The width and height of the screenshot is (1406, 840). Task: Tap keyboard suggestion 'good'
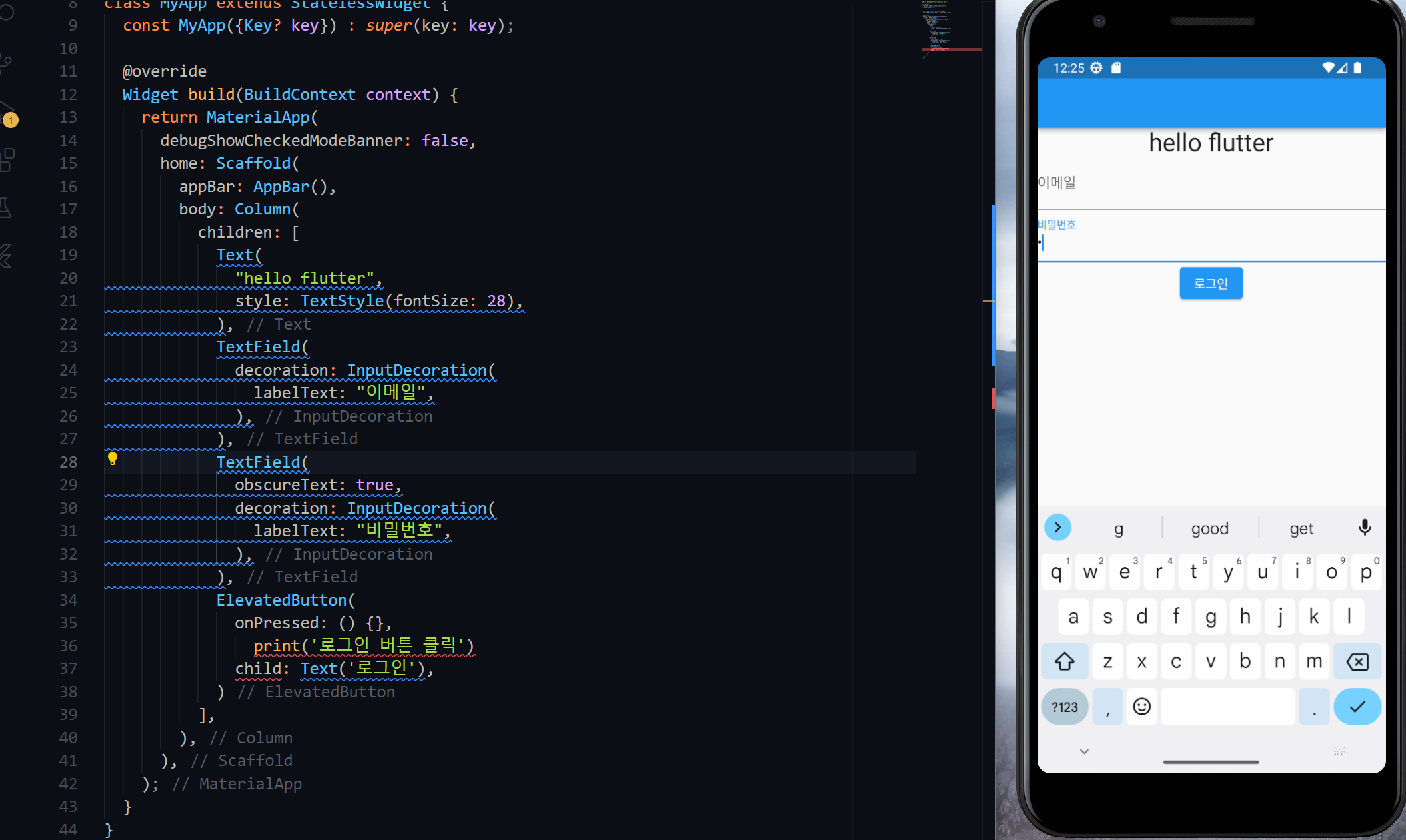pyautogui.click(x=1209, y=528)
